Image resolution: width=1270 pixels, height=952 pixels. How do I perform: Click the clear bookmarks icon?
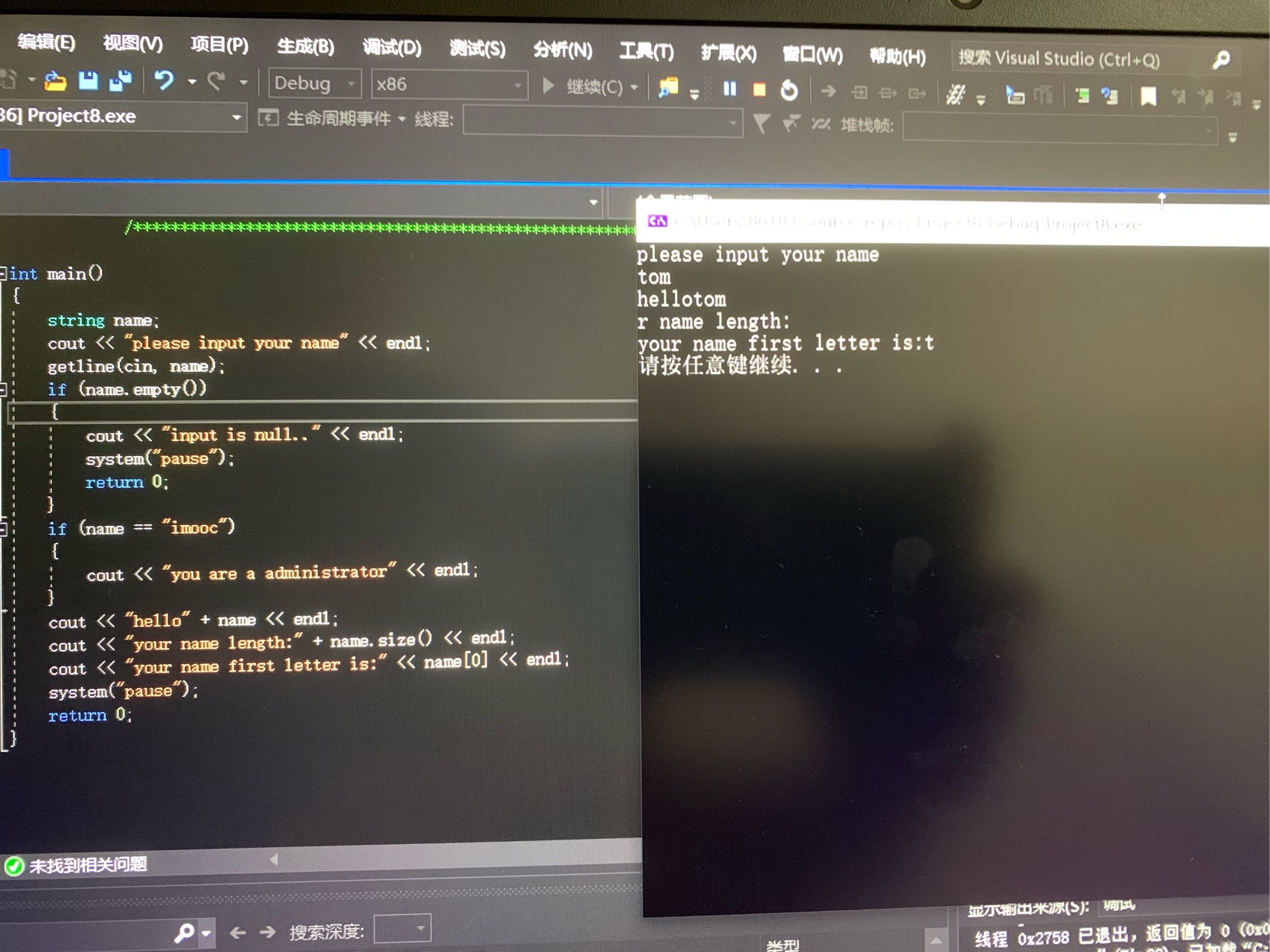coord(1233,97)
